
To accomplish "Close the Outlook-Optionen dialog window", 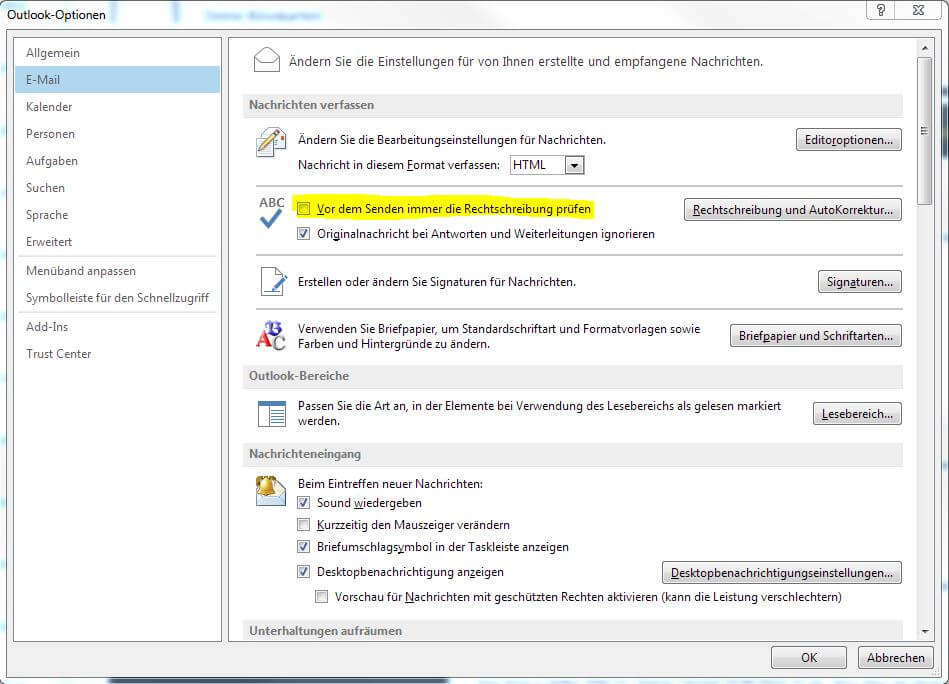I will 918,10.
